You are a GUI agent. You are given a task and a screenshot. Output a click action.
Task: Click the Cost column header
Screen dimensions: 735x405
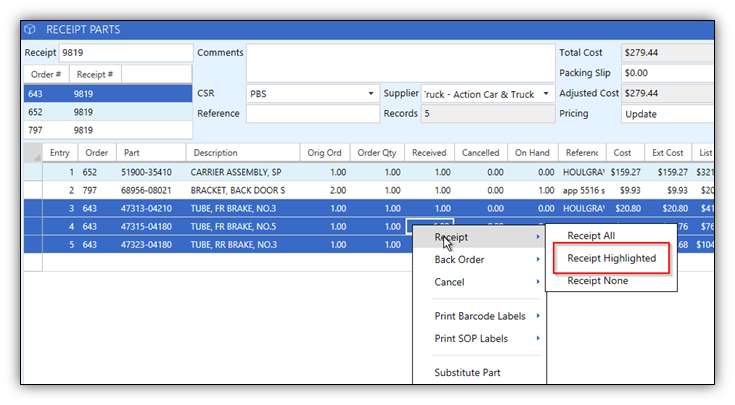click(x=625, y=153)
